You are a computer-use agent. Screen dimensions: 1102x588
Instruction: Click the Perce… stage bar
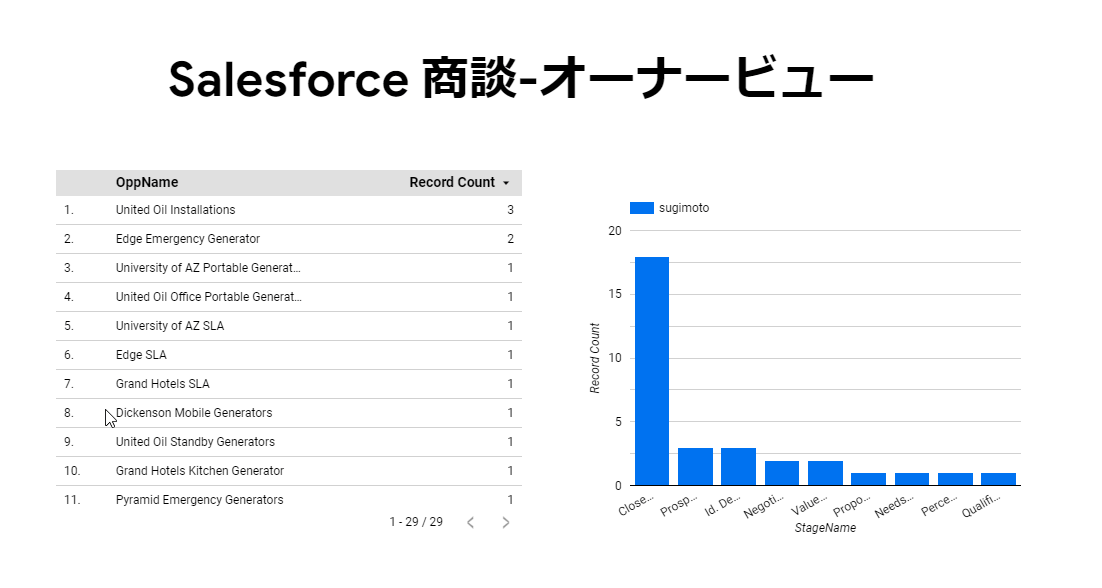(955, 479)
